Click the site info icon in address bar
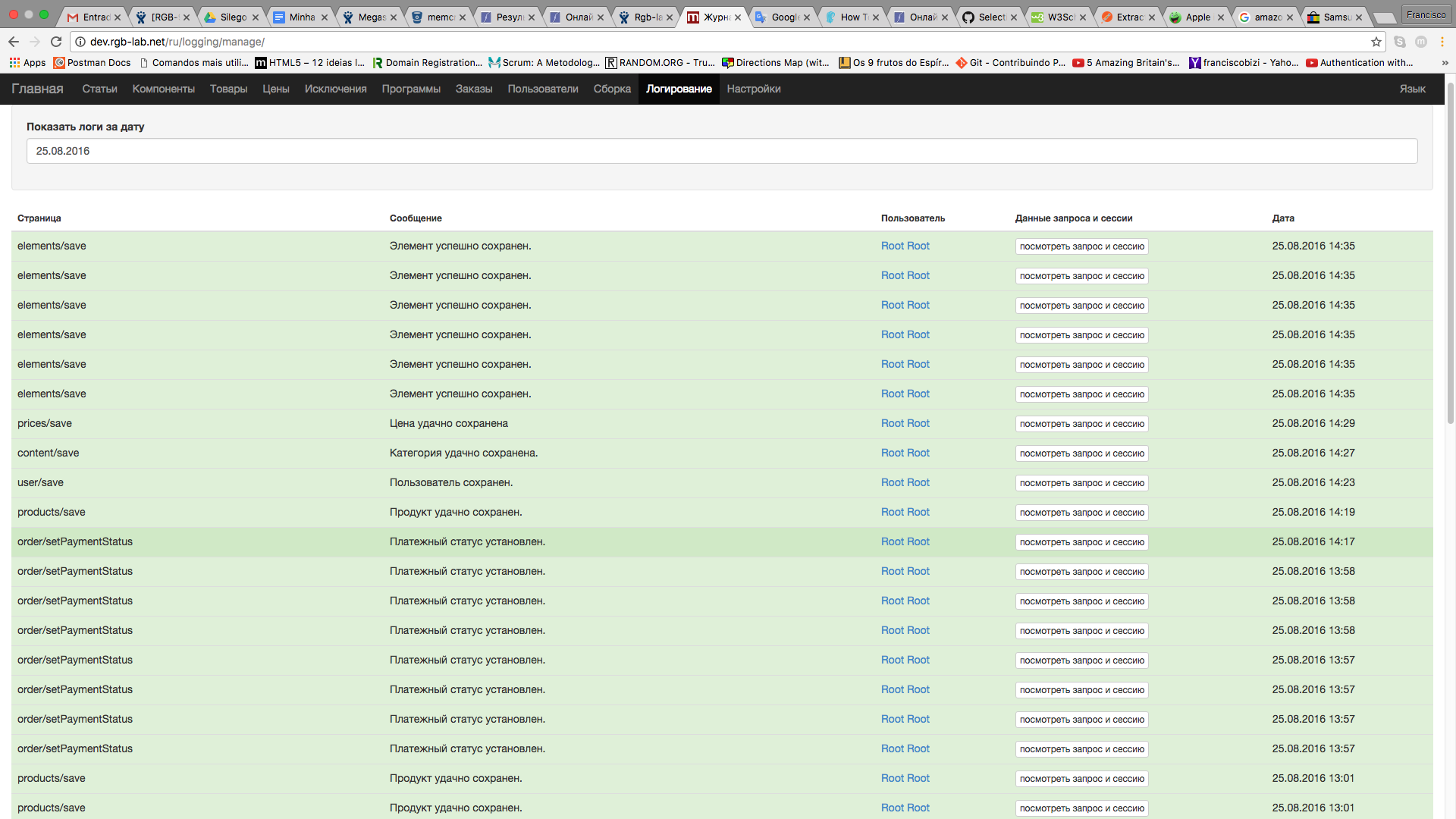Screen dimensions: 1456x819 pyautogui.click(x=80, y=42)
